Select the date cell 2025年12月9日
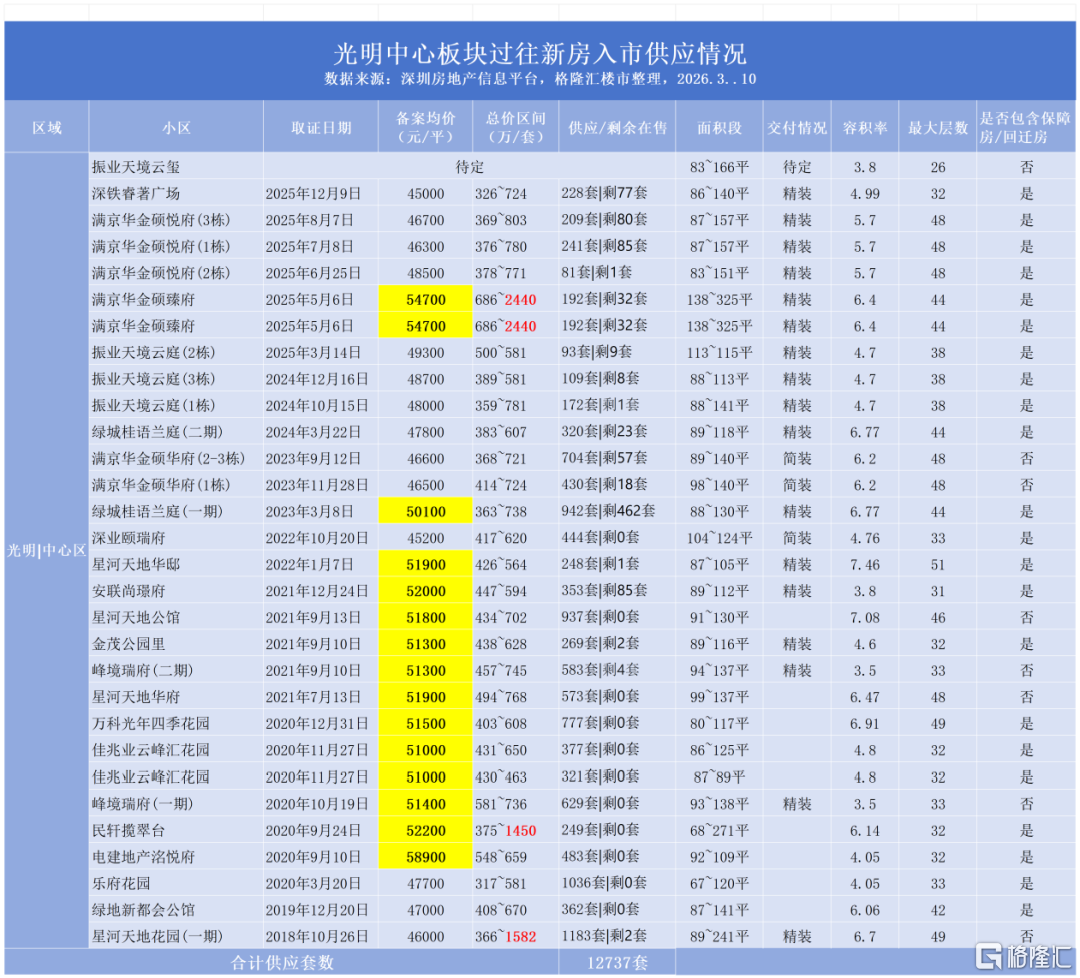 coord(316,194)
